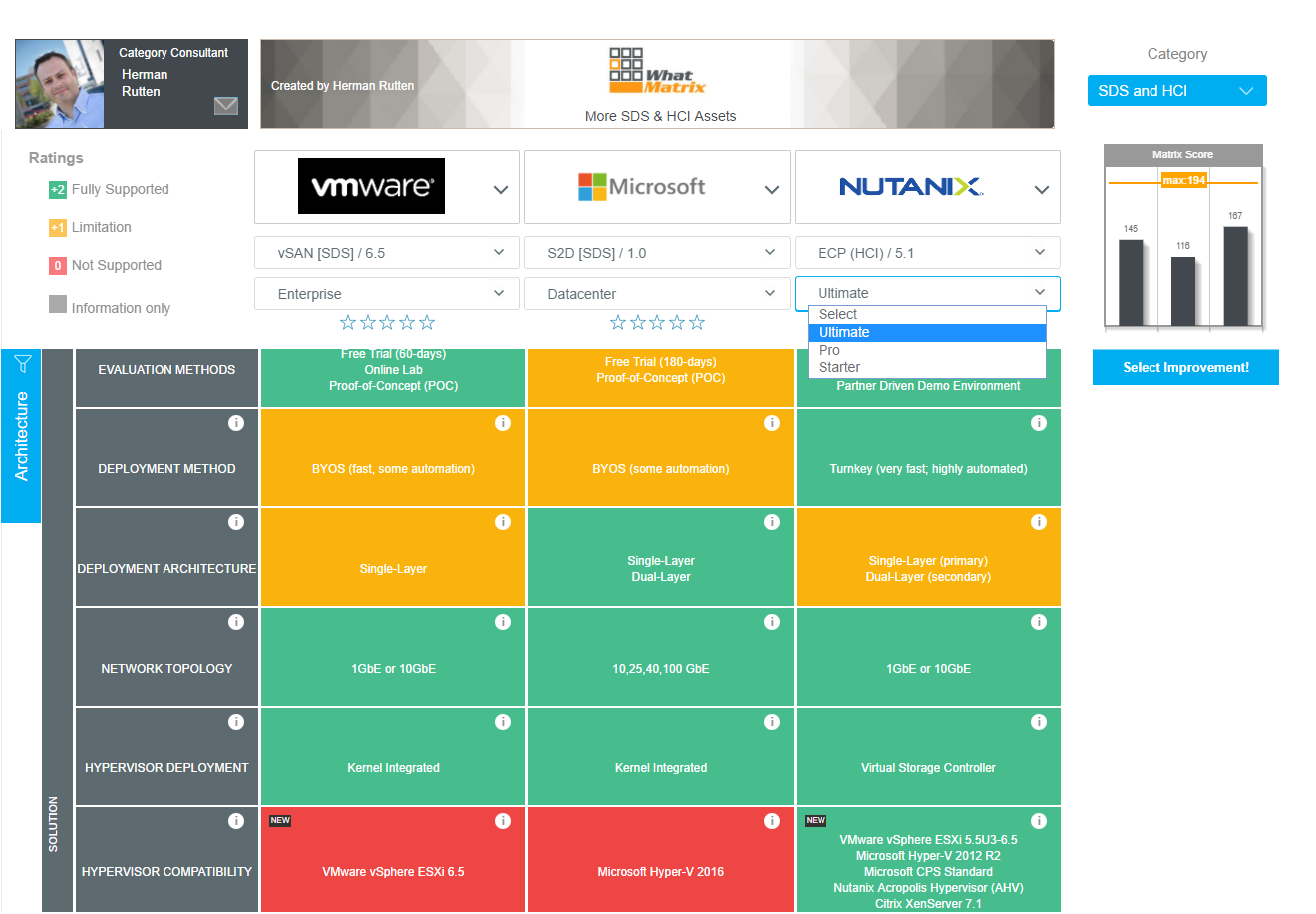Click the EVALUATION METHODS row header
This screenshot has height=914, width=1316.
(x=166, y=377)
